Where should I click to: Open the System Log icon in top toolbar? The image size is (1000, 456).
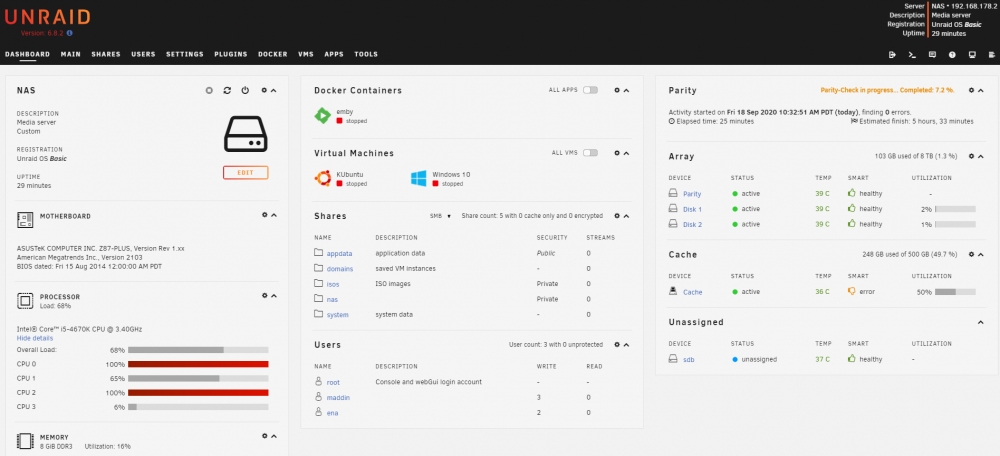(x=992, y=55)
